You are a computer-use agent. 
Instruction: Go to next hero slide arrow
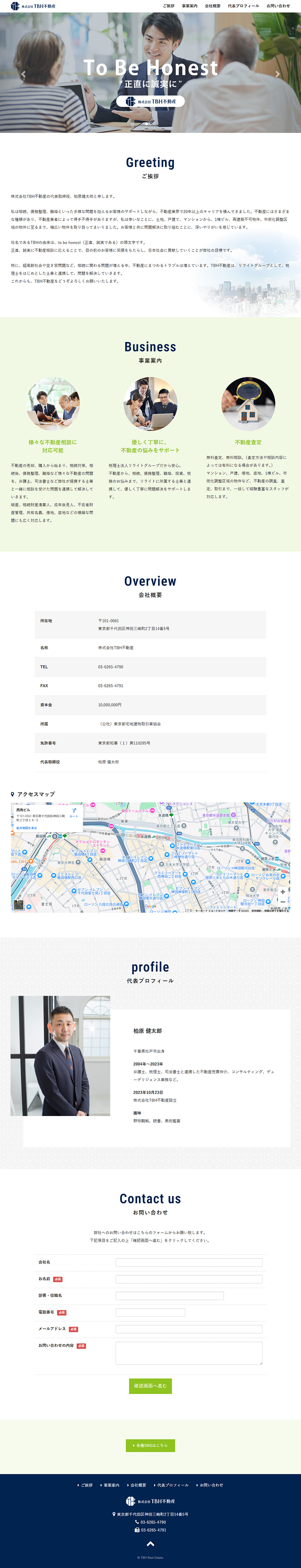click(278, 74)
